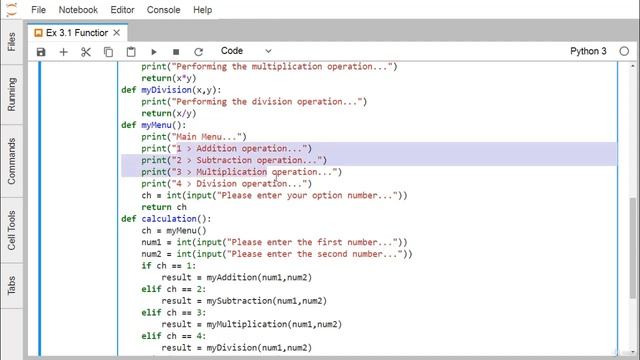
Task: Click the 'elif ch == 2:' line
Action: point(174,289)
